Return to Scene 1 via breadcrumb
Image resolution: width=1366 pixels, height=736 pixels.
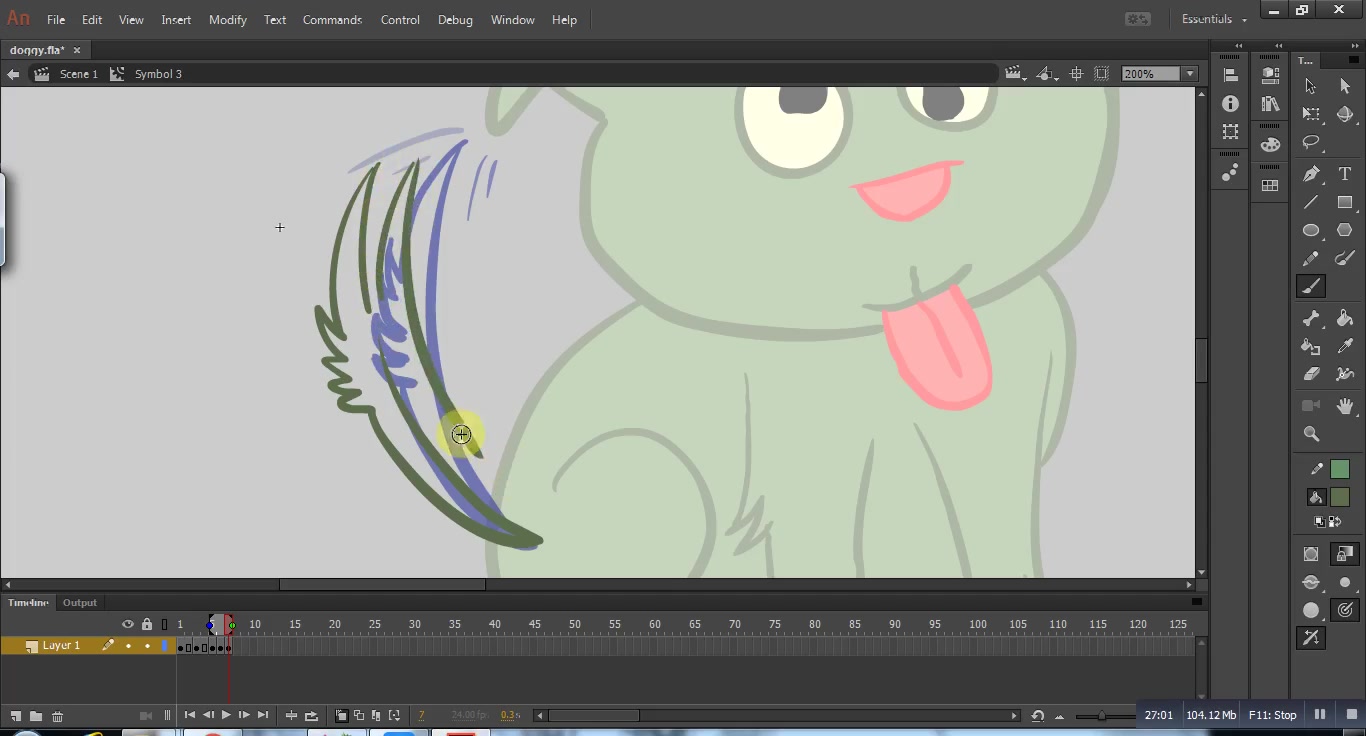78,73
